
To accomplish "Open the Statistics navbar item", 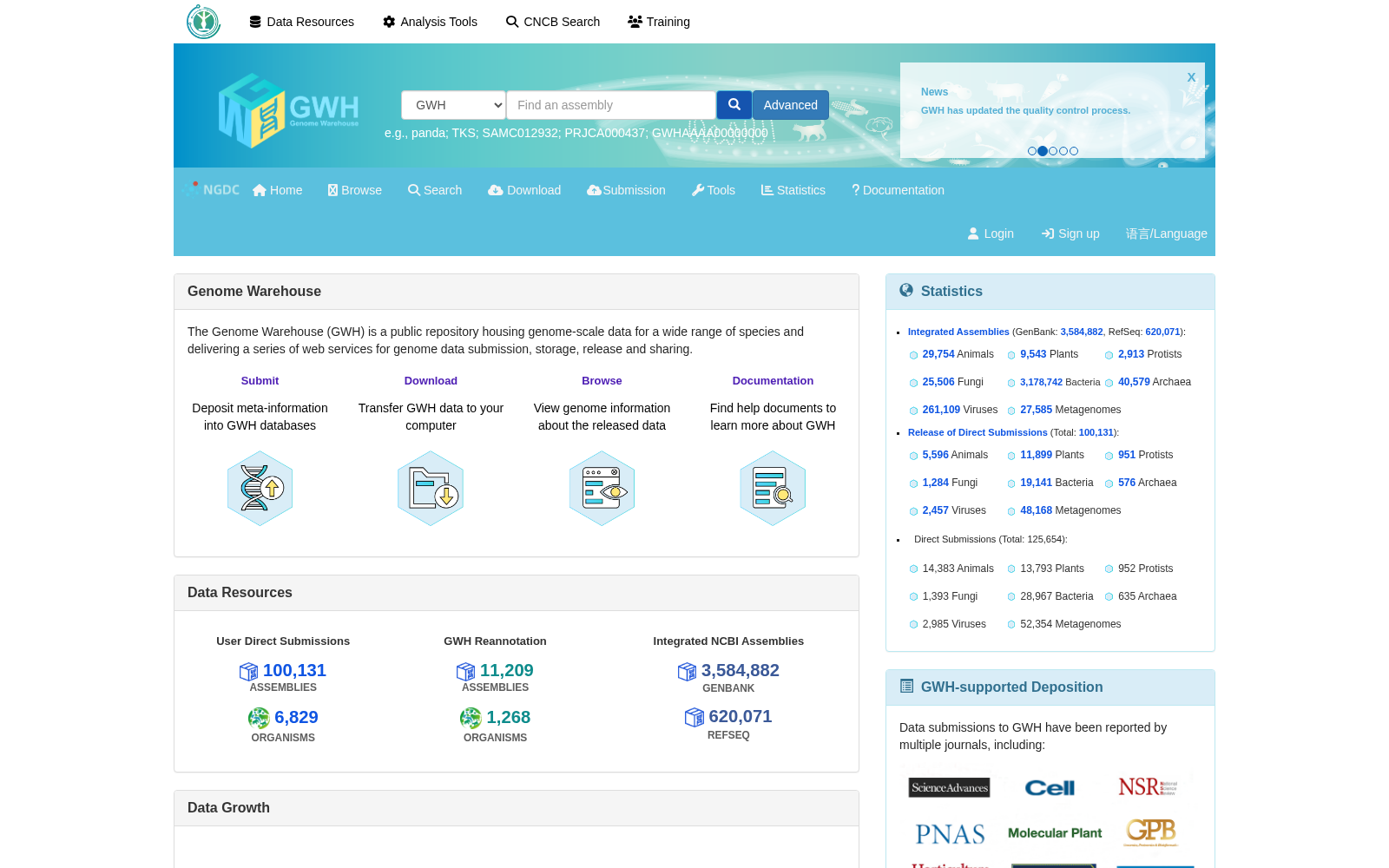I will click(793, 190).
